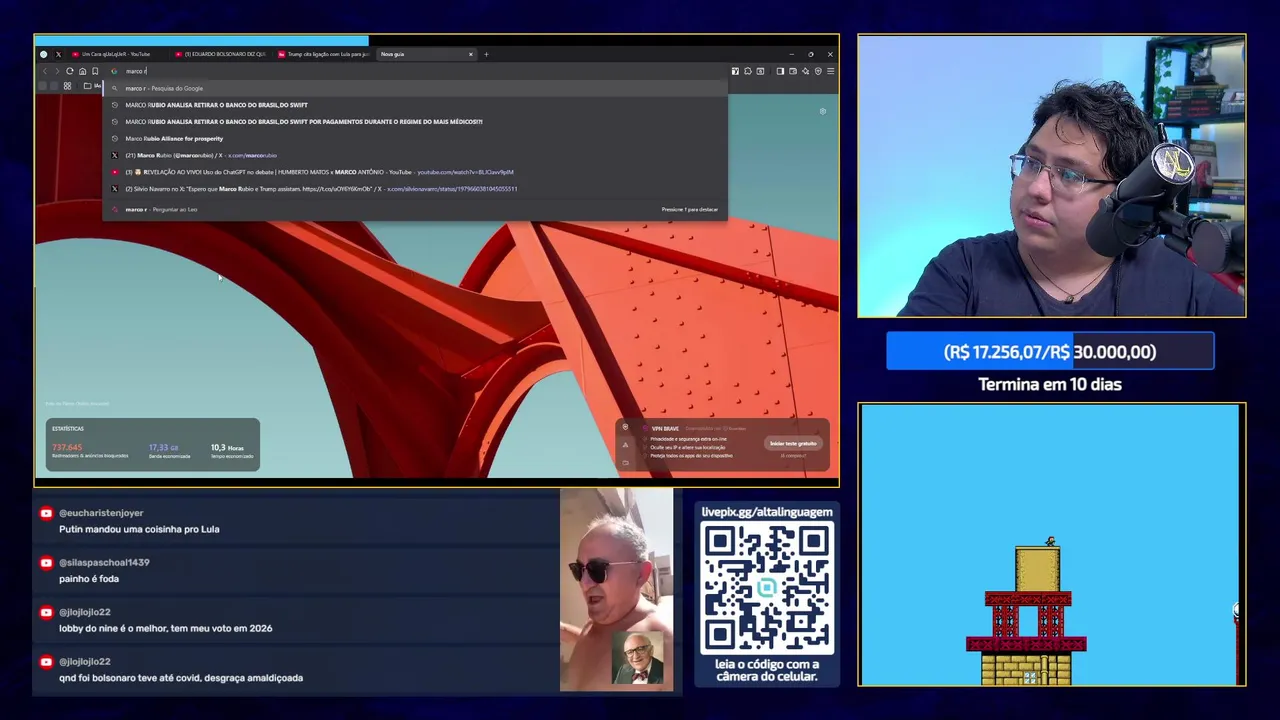Switch to the Trump cita ligação com Lula tab
This screenshot has height=720, width=1280.
pyautogui.click(x=323, y=54)
